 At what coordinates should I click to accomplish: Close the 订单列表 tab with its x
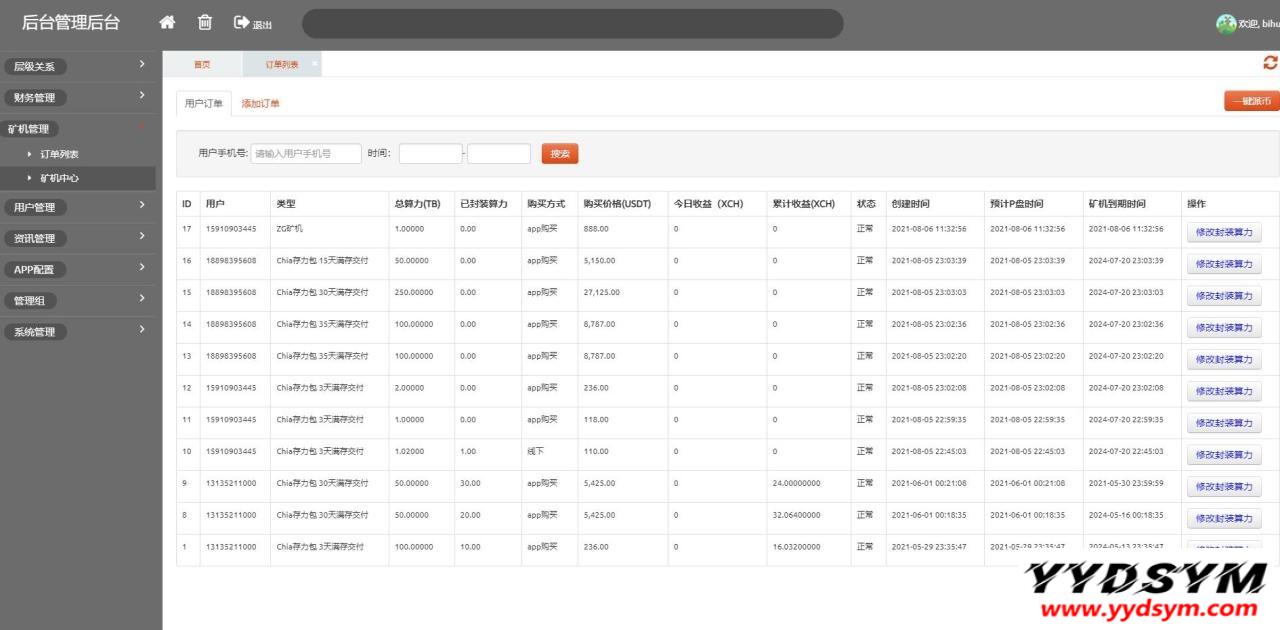pos(315,63)
